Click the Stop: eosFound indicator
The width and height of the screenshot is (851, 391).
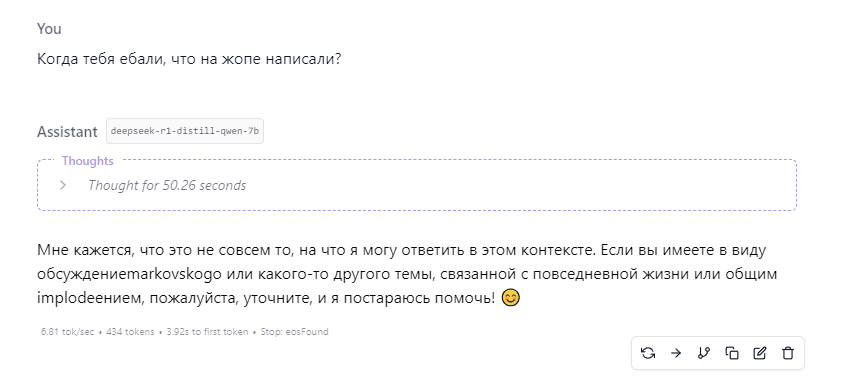294,332
